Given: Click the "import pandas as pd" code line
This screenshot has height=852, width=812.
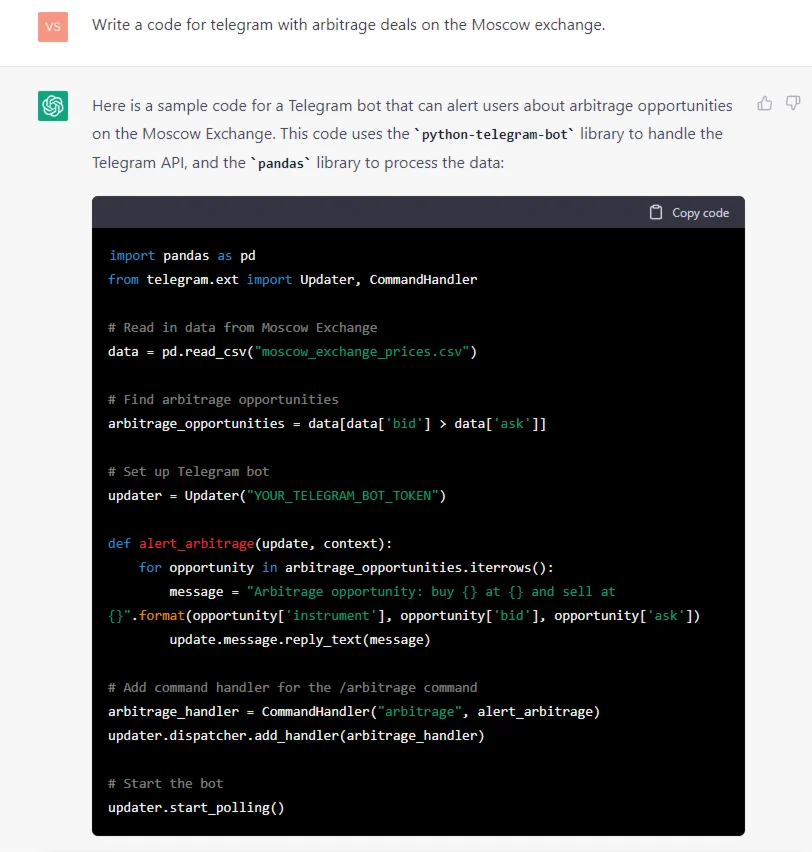Looking at the screenshot, I should point(182,256).
